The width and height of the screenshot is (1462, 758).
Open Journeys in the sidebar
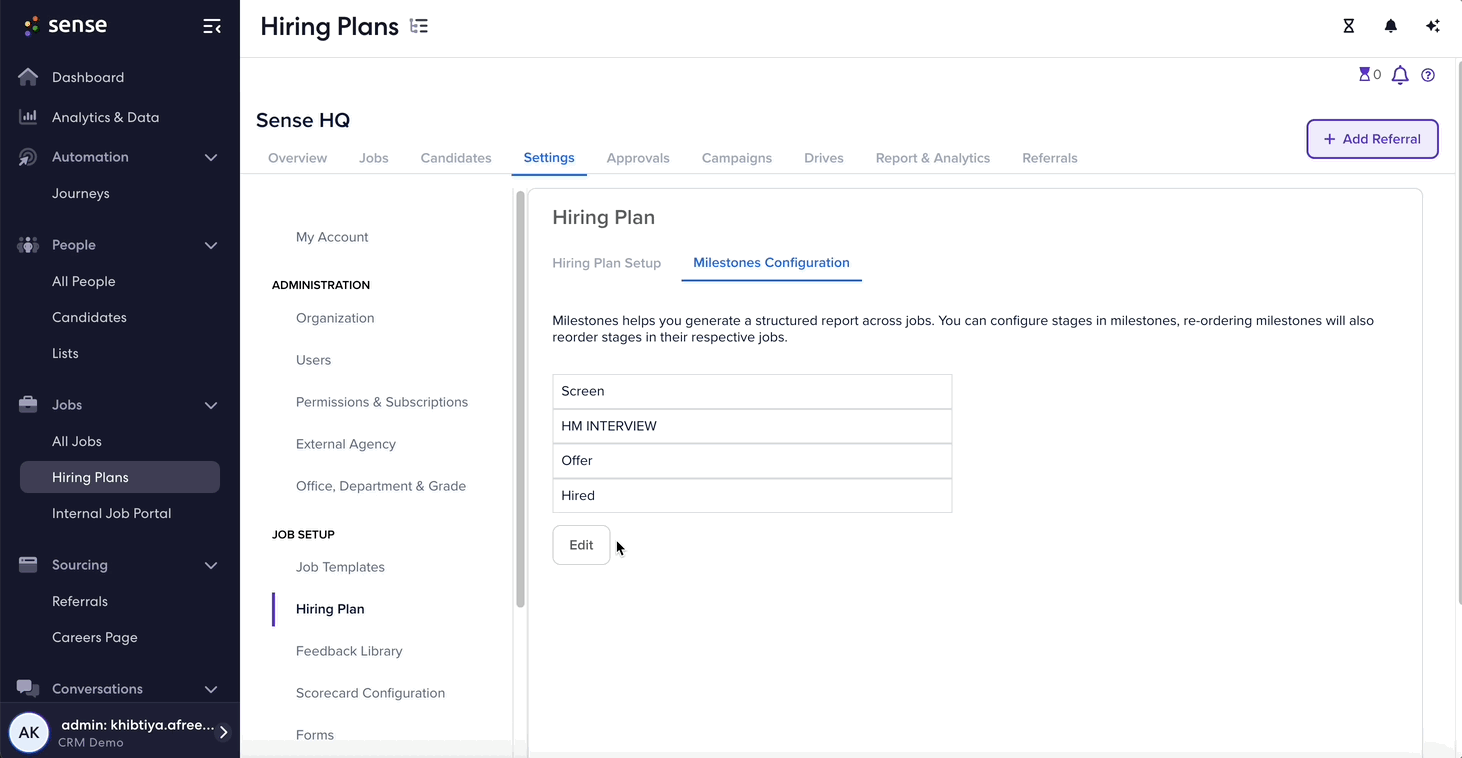[81, 193]
